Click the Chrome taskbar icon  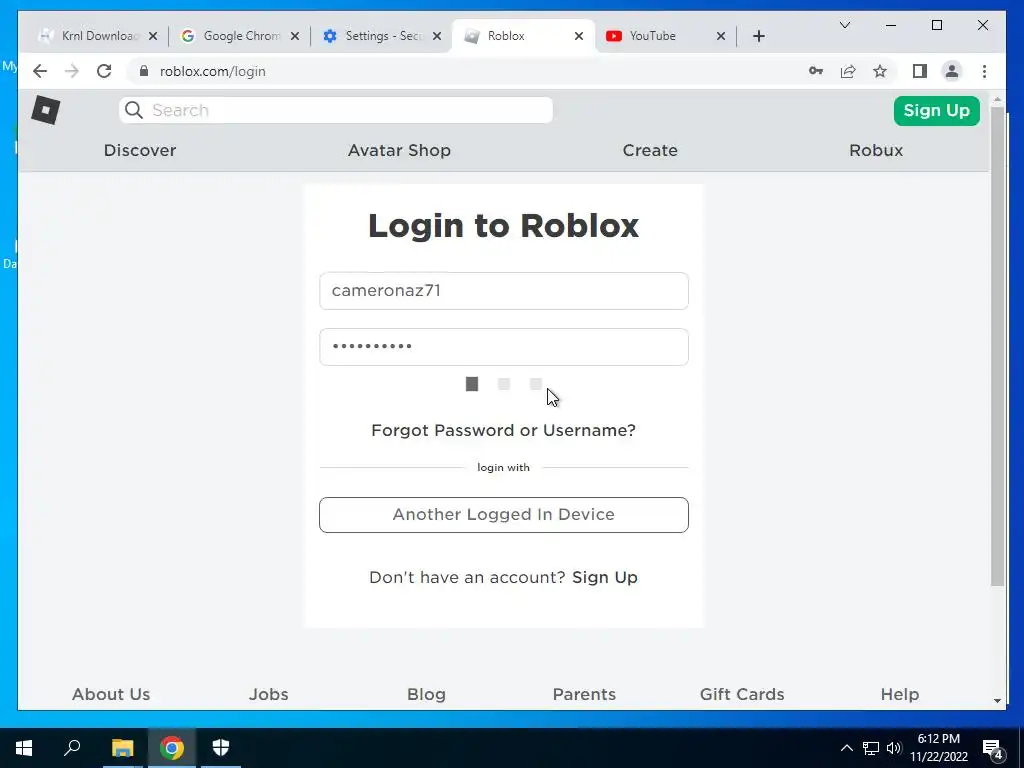click(172, 748)
